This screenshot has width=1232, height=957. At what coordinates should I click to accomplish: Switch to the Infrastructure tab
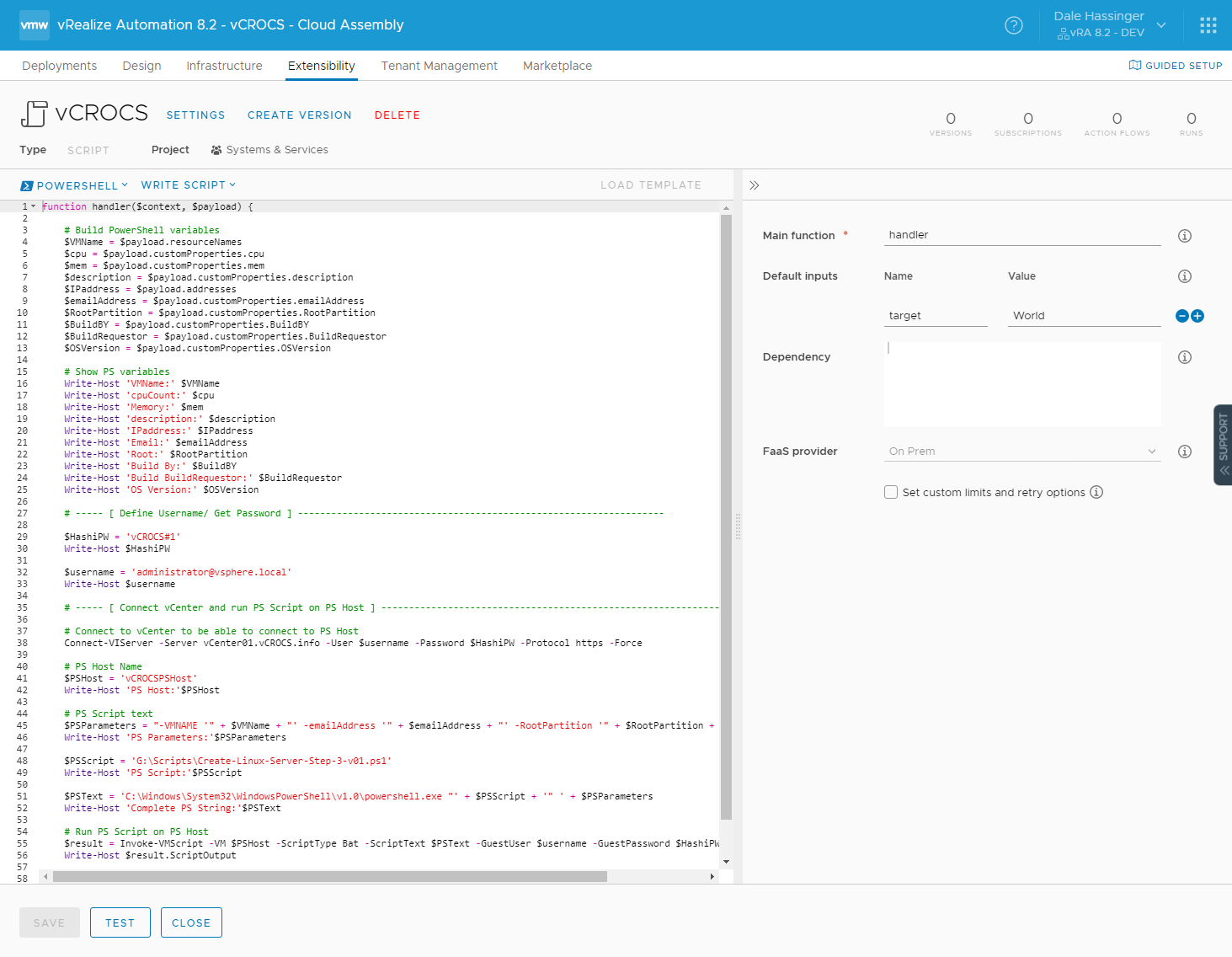[224, 66]
